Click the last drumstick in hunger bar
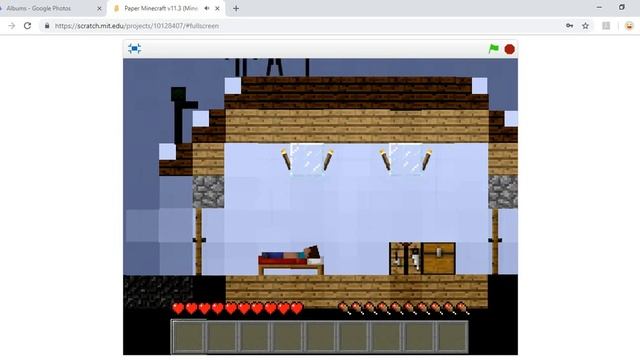 tap(462, 309)
